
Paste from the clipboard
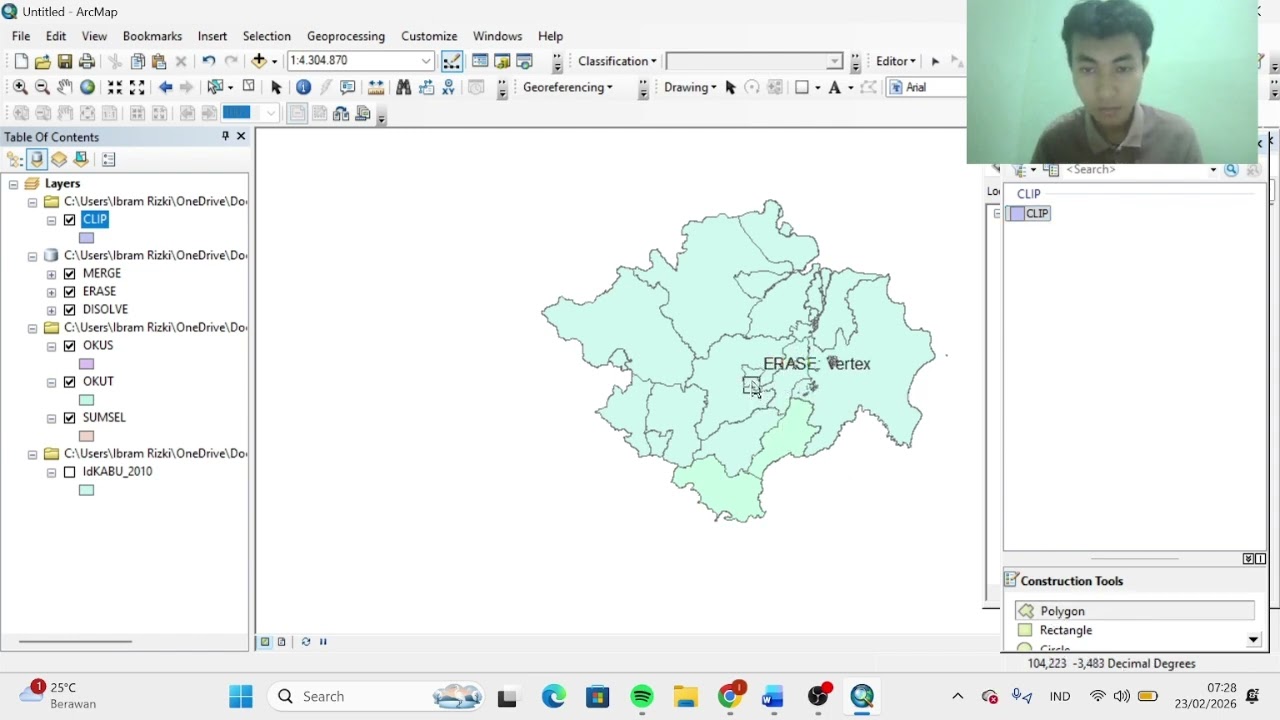pos(159,61)
